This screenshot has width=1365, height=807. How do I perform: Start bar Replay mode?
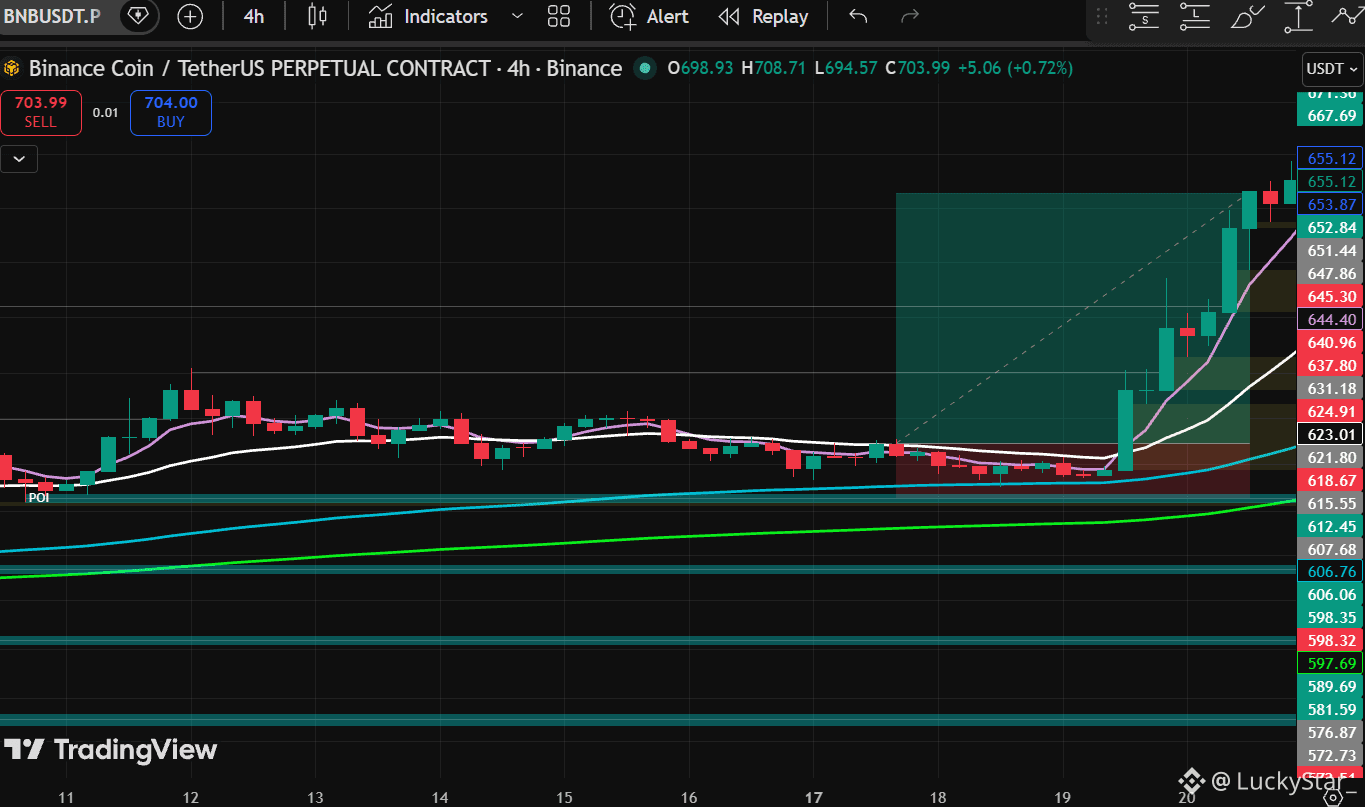tap(764, 16)
